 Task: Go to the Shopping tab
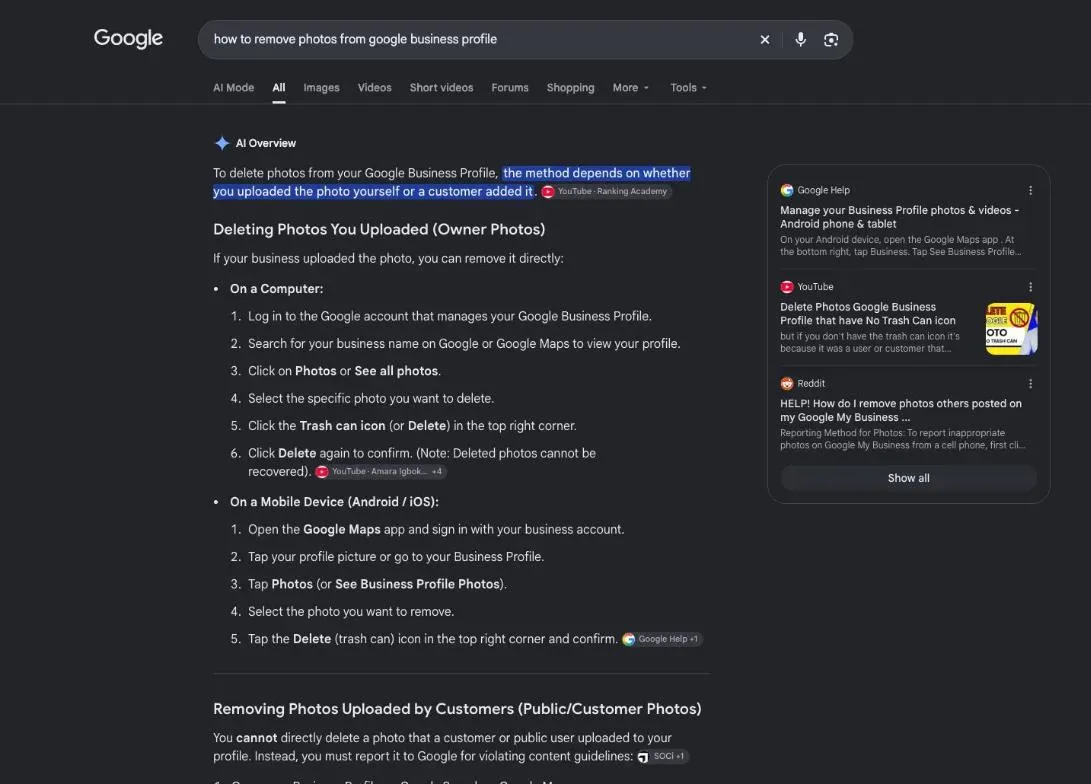[x=571, y=88]
